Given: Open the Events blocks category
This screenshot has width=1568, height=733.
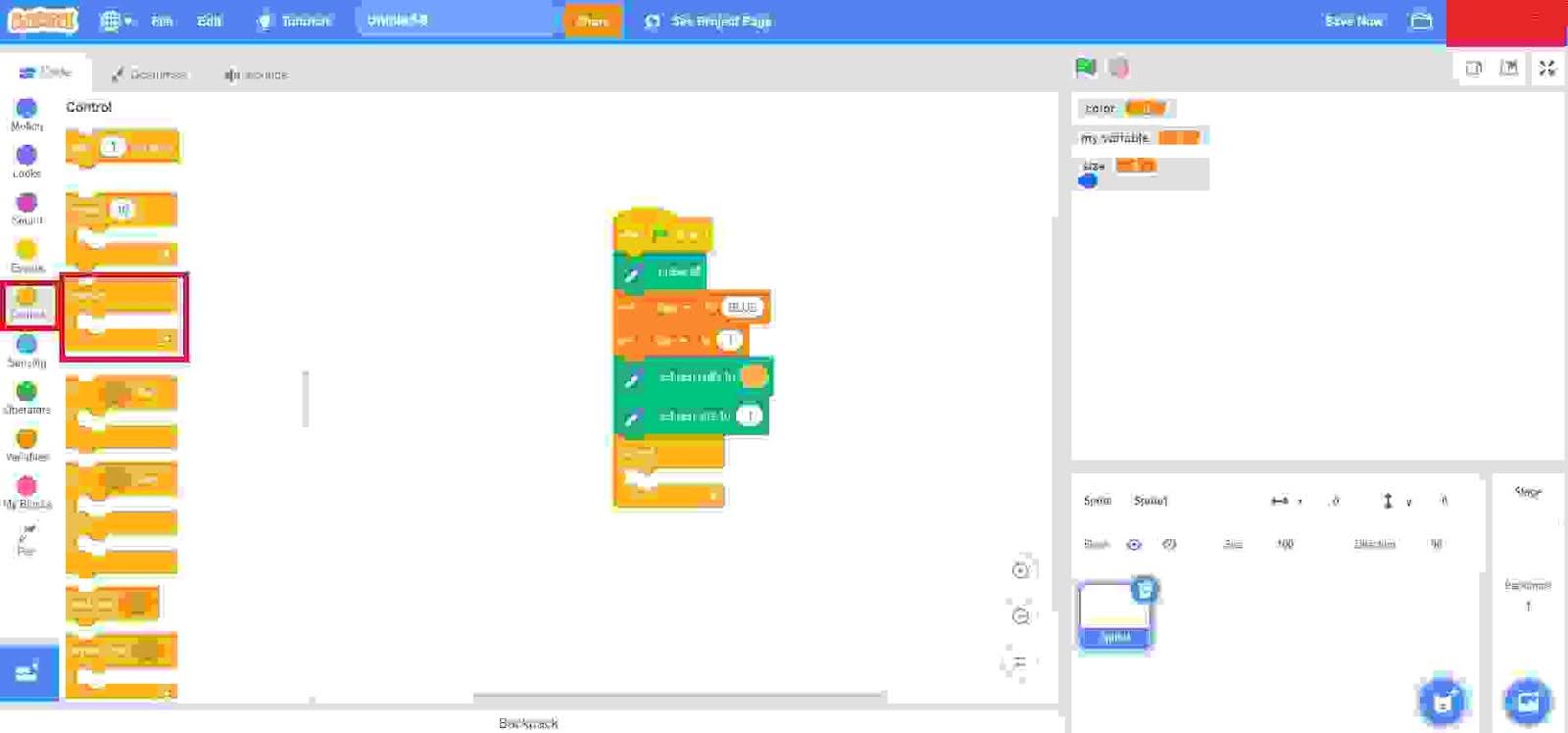Looking at the screenshot, I should coord(26,256).
